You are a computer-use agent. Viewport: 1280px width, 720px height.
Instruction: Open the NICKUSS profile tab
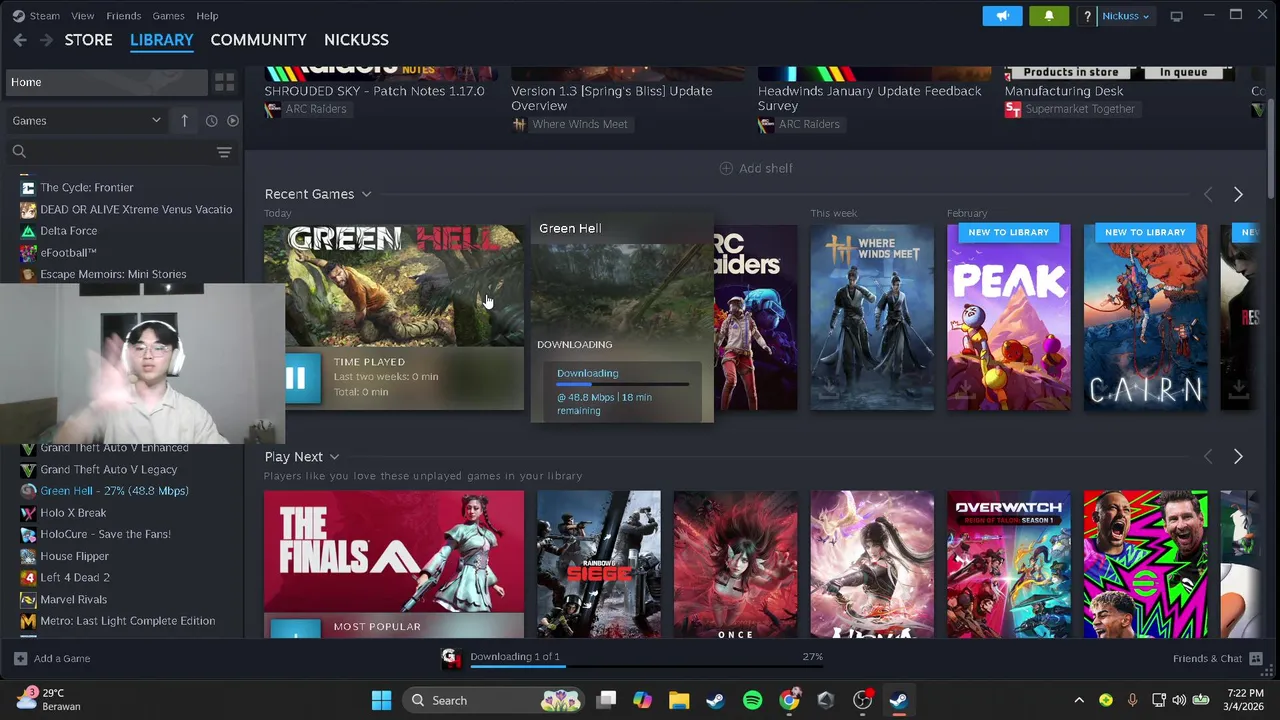(356, 40)
